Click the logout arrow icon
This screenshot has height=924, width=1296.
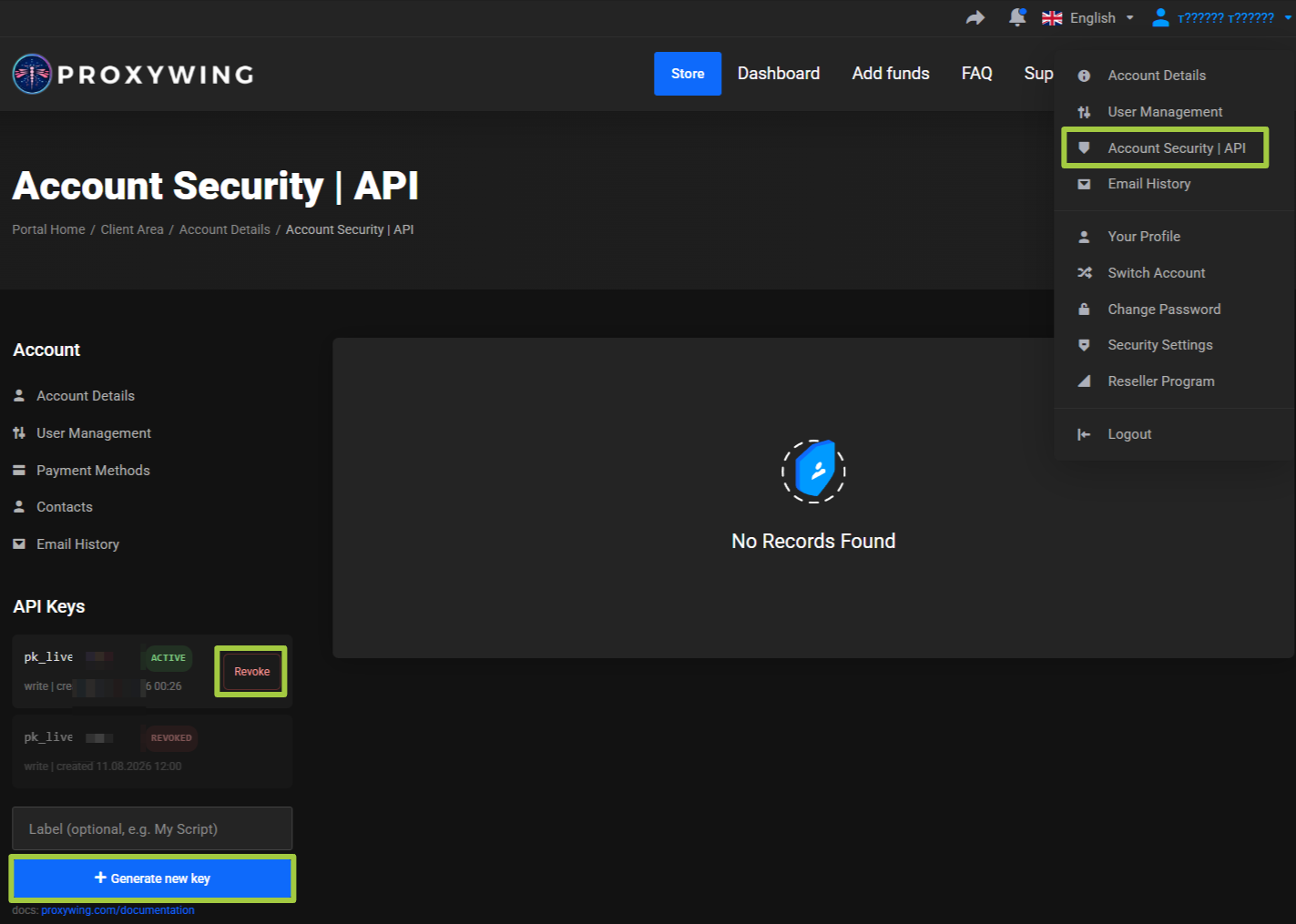point(1084,434)
